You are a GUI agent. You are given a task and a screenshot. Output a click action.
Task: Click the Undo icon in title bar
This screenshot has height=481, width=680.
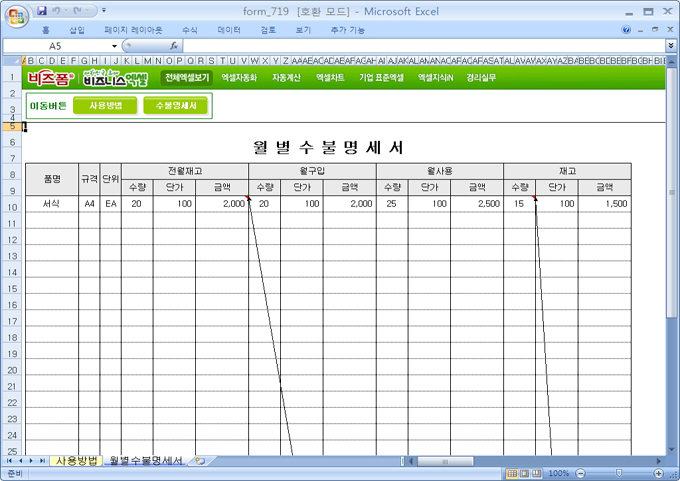click(x=59, y=11)
